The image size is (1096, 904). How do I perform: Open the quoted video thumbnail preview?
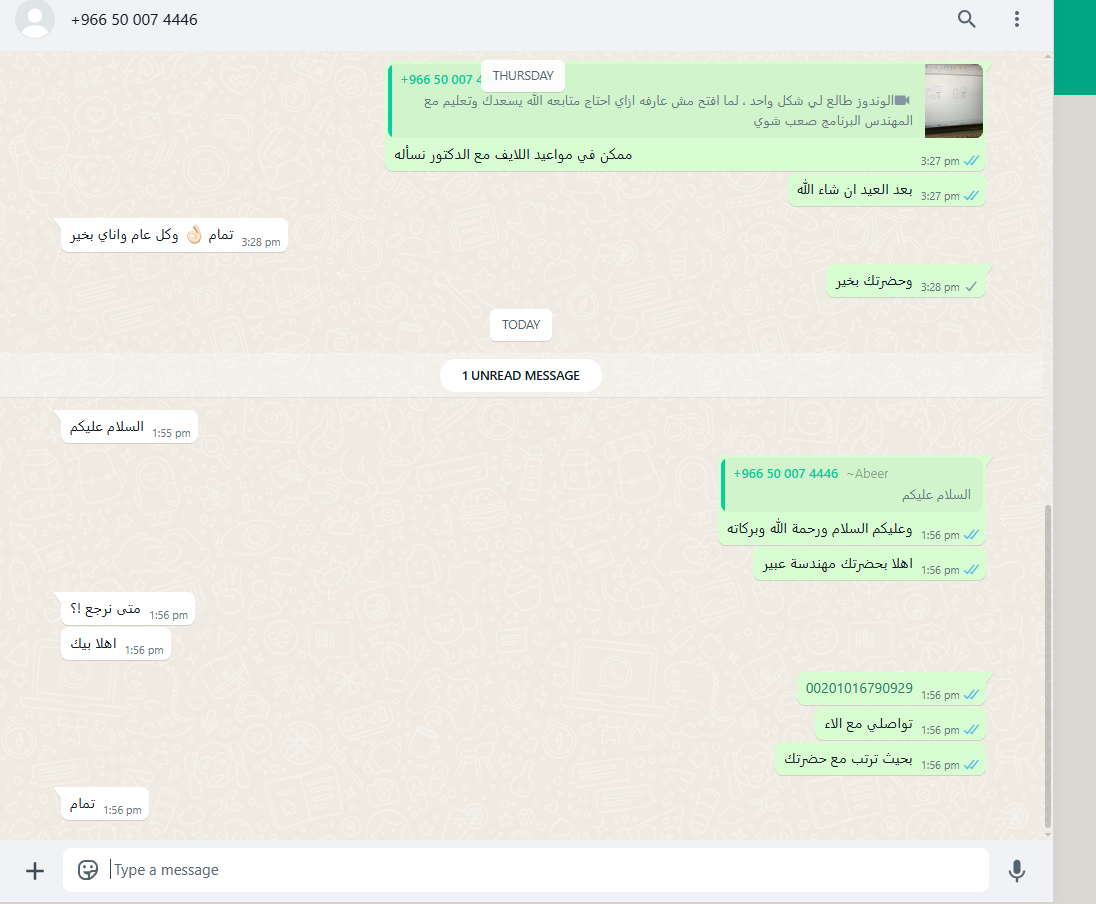tap(953, 101)
